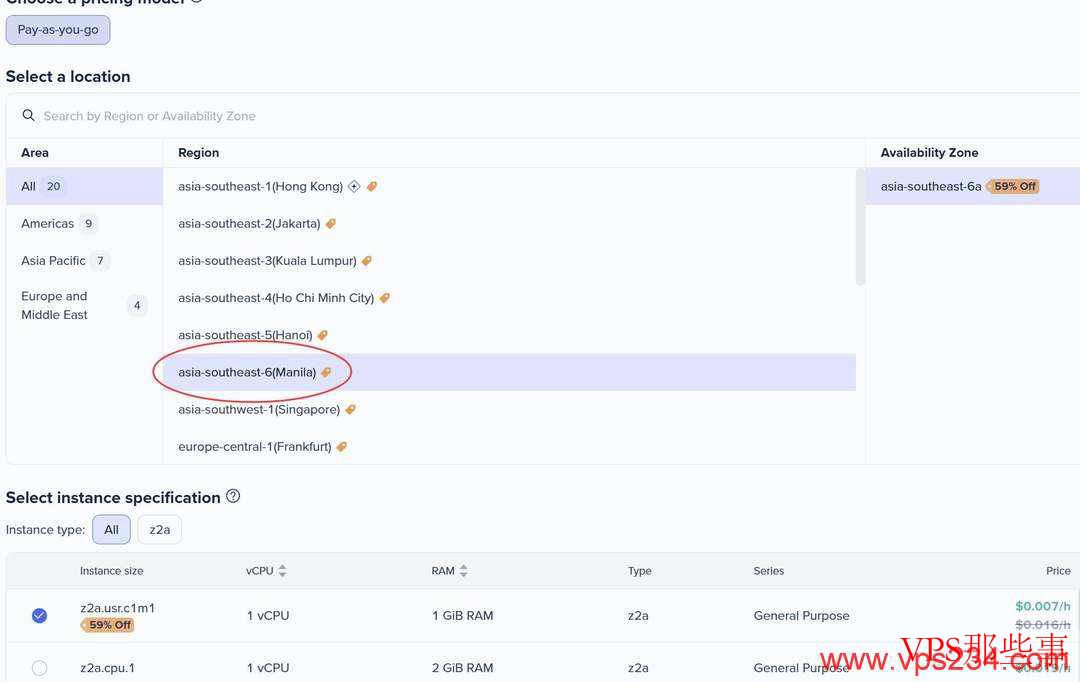Click the discount tag icon beside Frankfurt

tap(342, 447)
